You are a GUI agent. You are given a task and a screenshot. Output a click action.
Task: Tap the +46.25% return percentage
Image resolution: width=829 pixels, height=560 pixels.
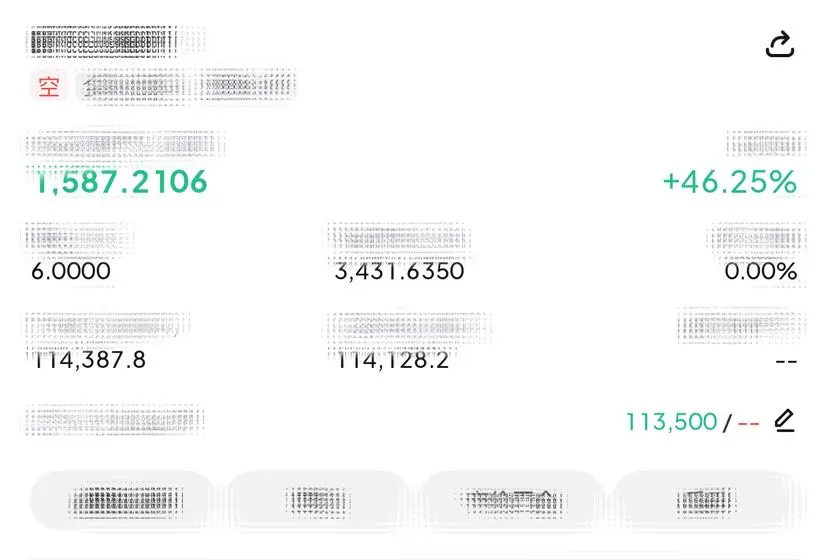click(x=730, y=182)
